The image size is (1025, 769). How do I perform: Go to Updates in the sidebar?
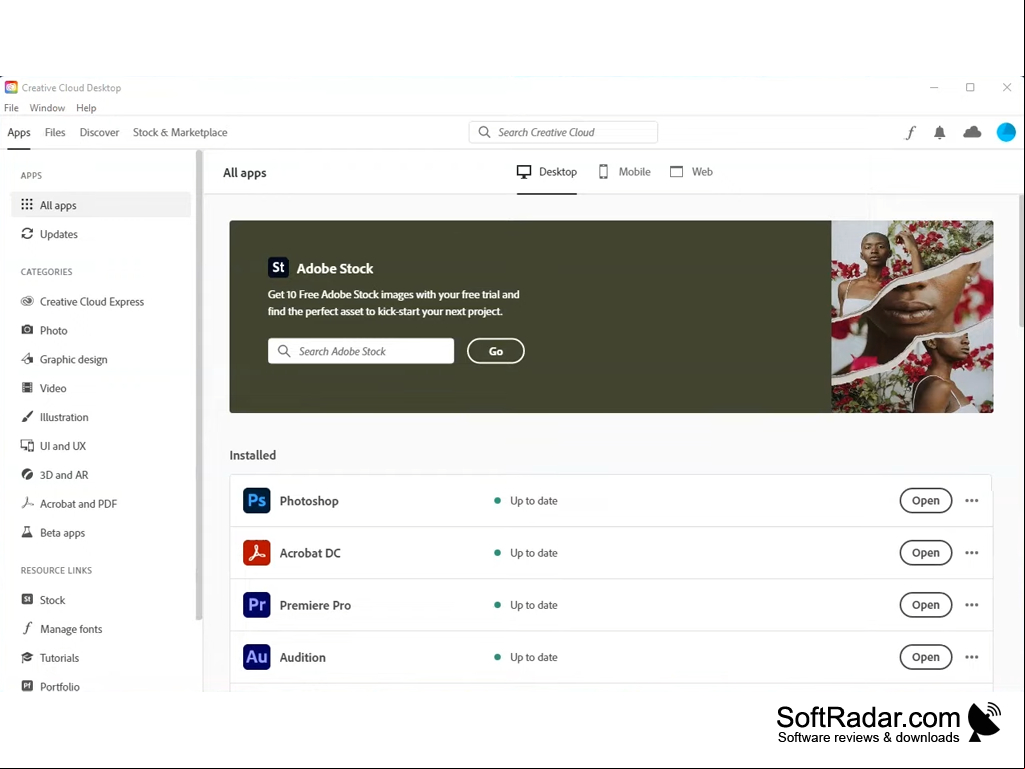point(101,234)
